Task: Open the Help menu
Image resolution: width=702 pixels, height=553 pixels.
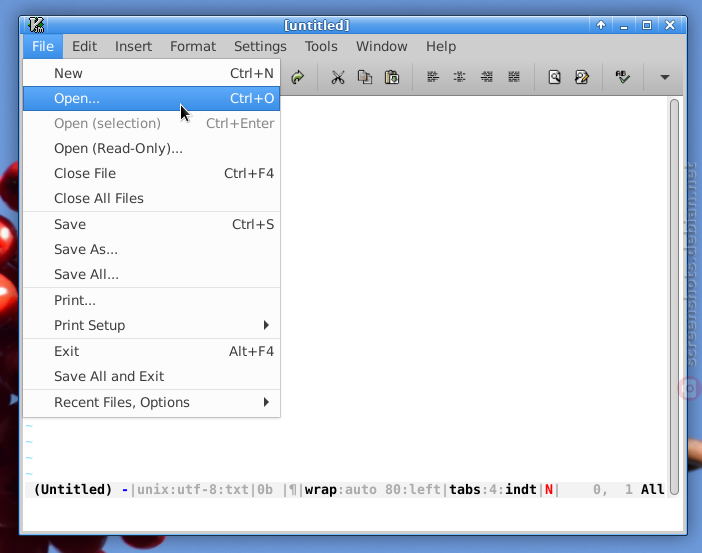Action: 441,46
